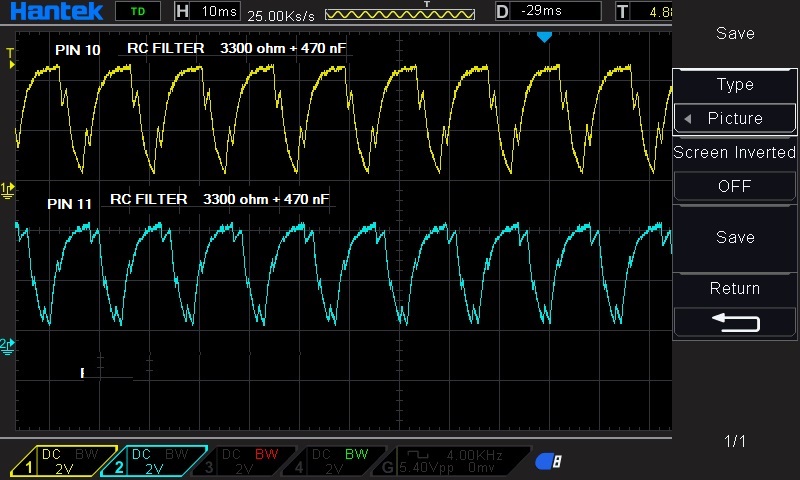Click the TD trigger status indicator

pos(138,11)
